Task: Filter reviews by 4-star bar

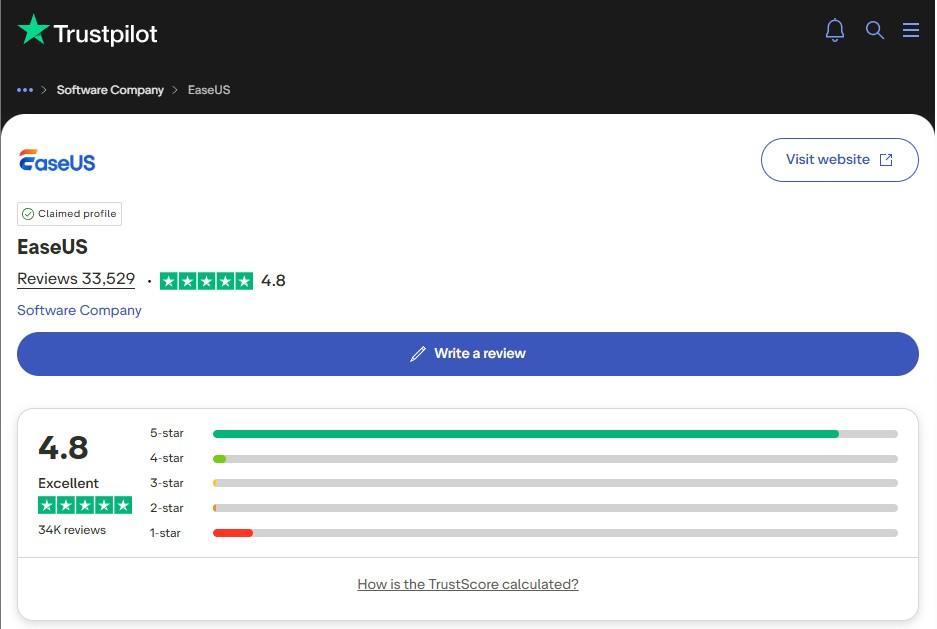Action: point(555,459)
